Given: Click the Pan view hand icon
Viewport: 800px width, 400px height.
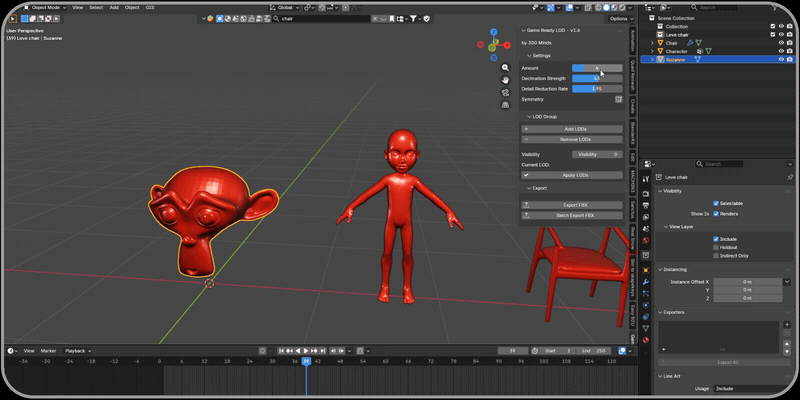Looking at the screenshot, I should click(x=505, y=80).
